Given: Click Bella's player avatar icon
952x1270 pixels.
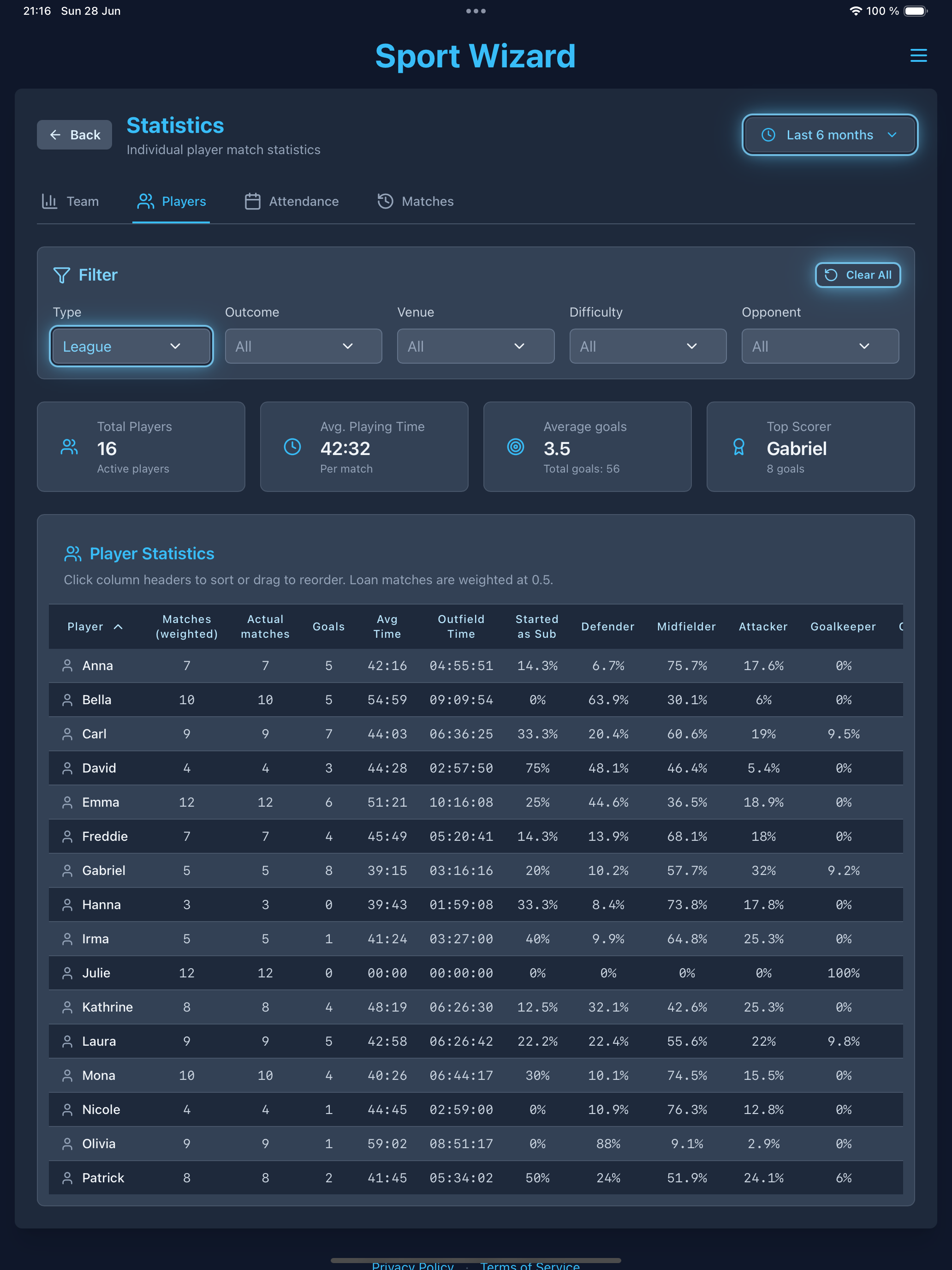Looking at the screenshot, I should point(67,700).
